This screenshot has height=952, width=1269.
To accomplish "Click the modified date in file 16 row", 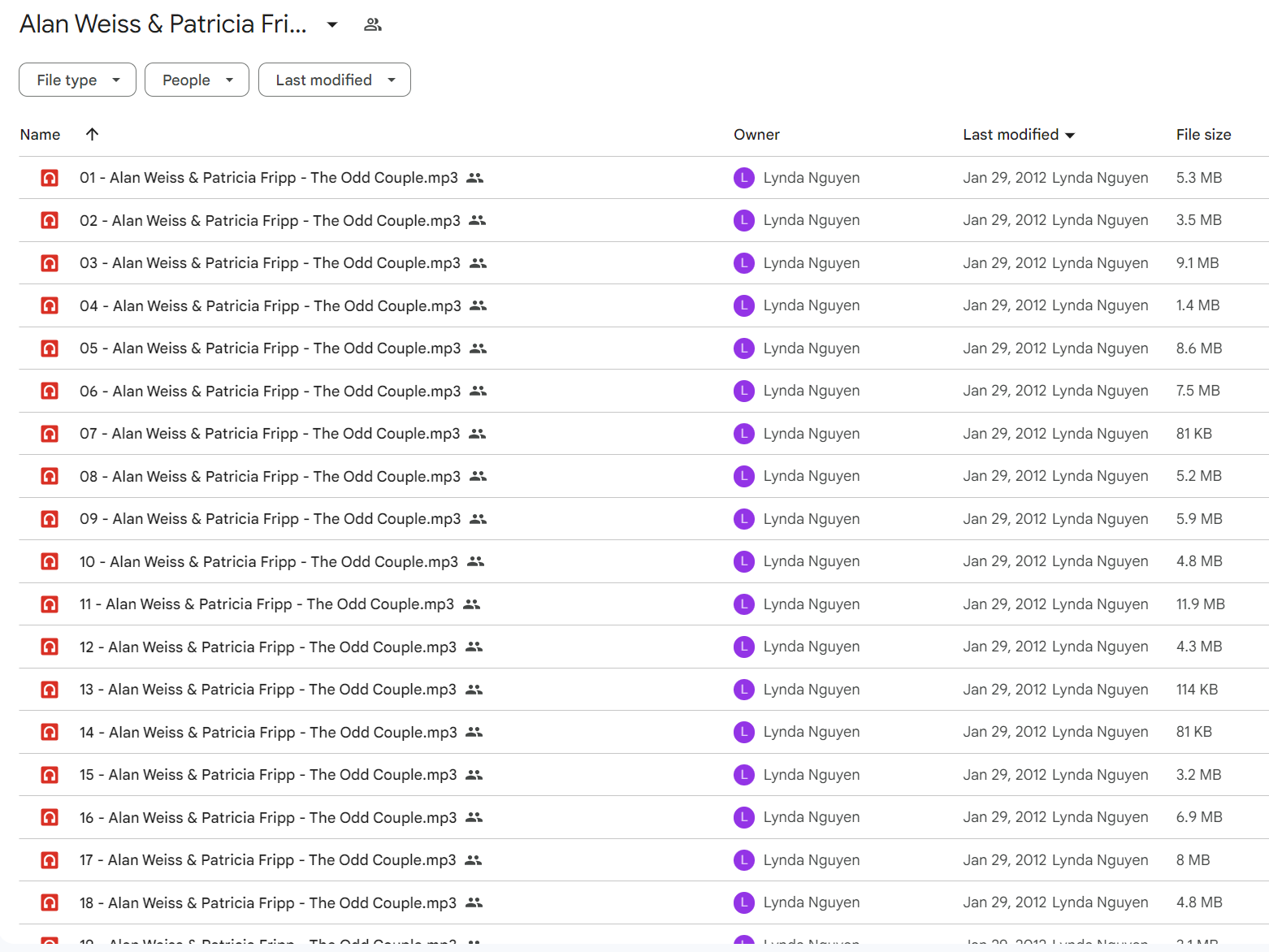I will click(x=1005, y=817).
